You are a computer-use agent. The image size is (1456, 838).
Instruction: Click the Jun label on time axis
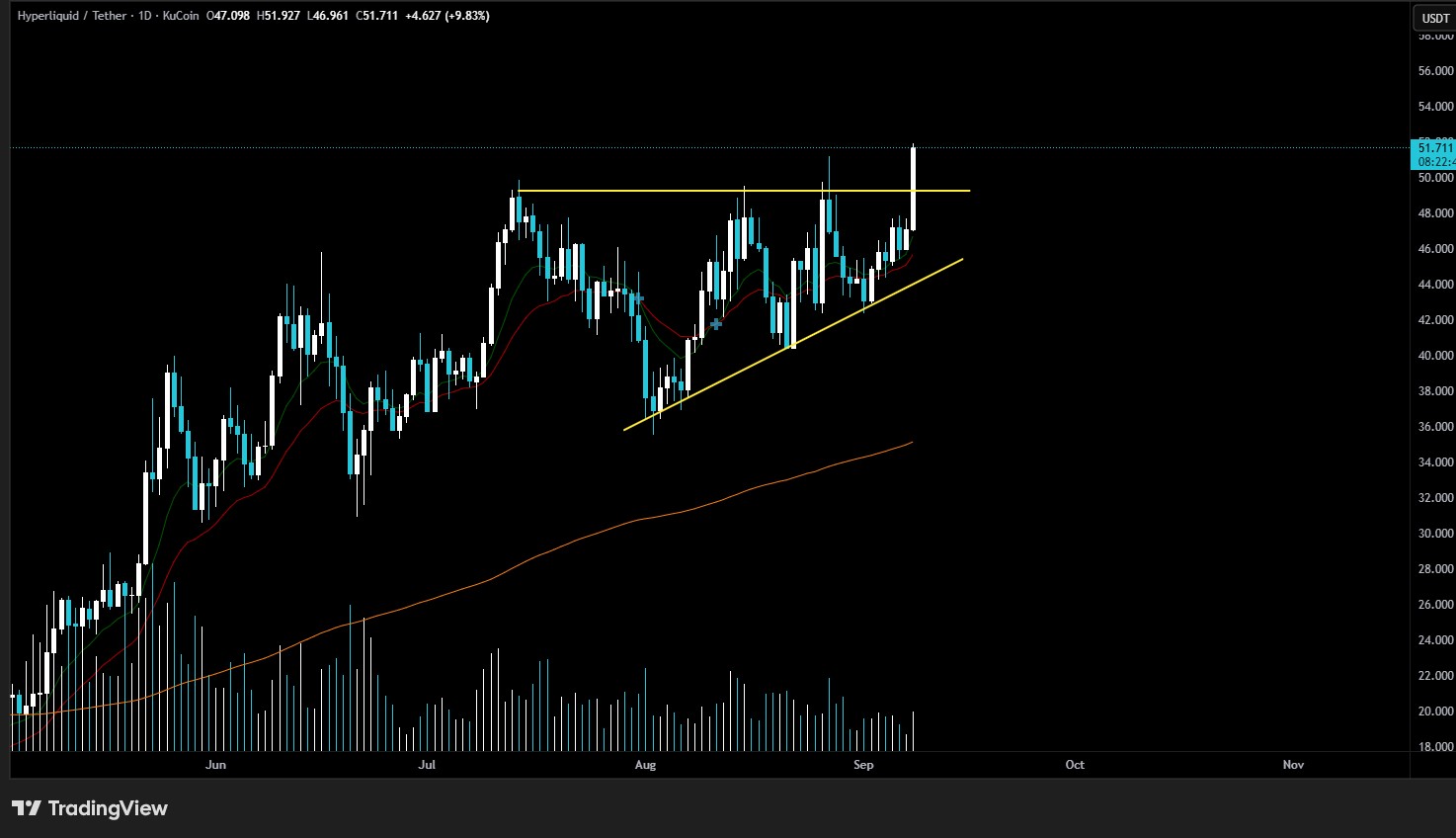coord(215,765)
